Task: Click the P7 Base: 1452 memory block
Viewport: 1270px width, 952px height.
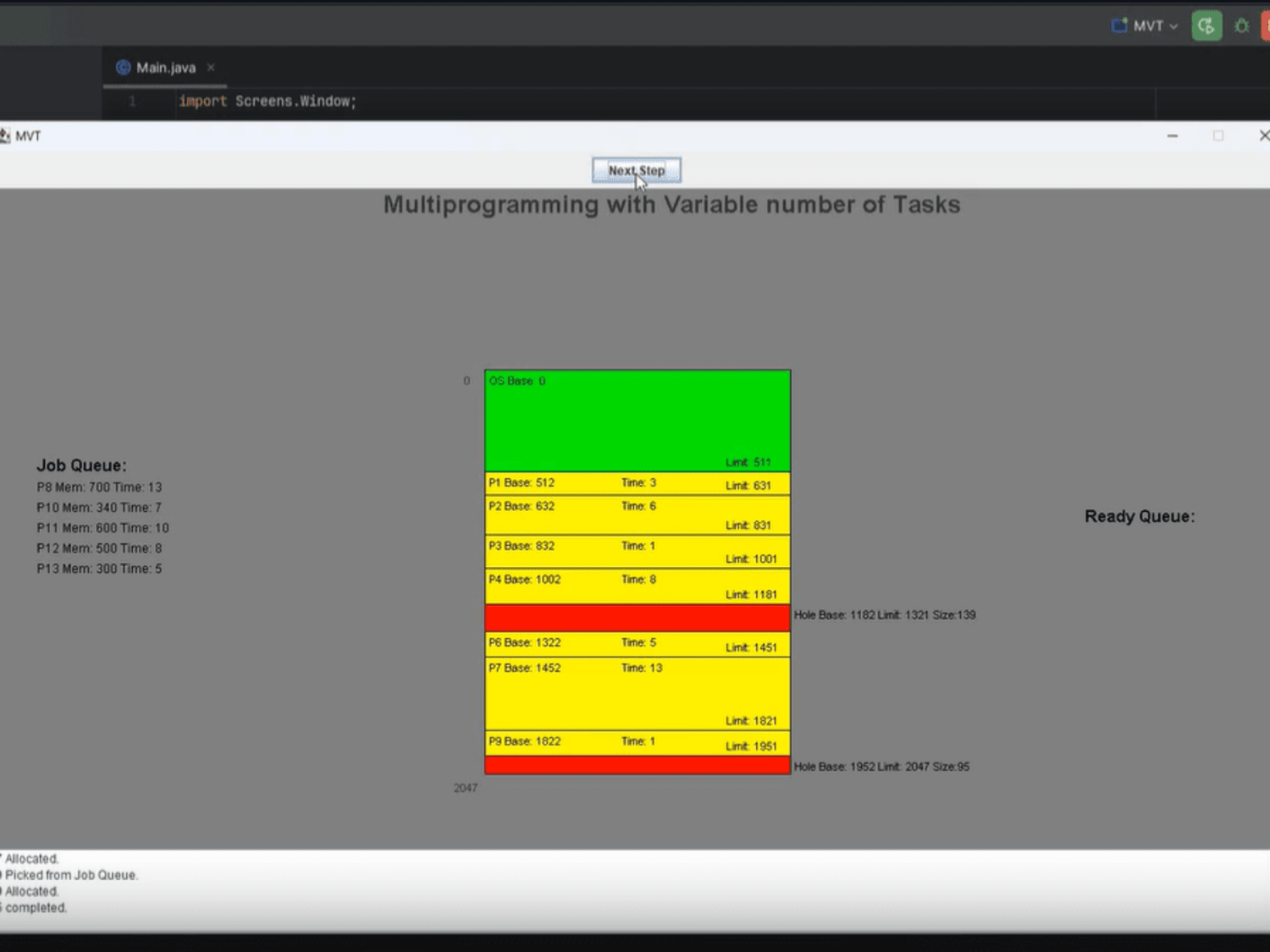Action: [x=638, y=694]
